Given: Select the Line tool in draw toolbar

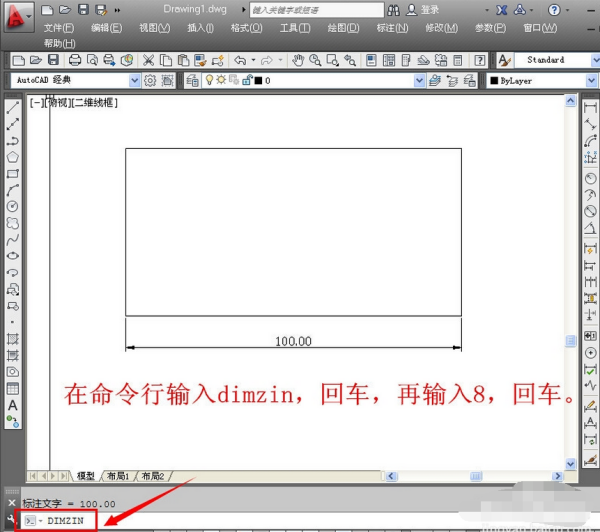Looking at the screenshot, I should (x=13, y=108).
